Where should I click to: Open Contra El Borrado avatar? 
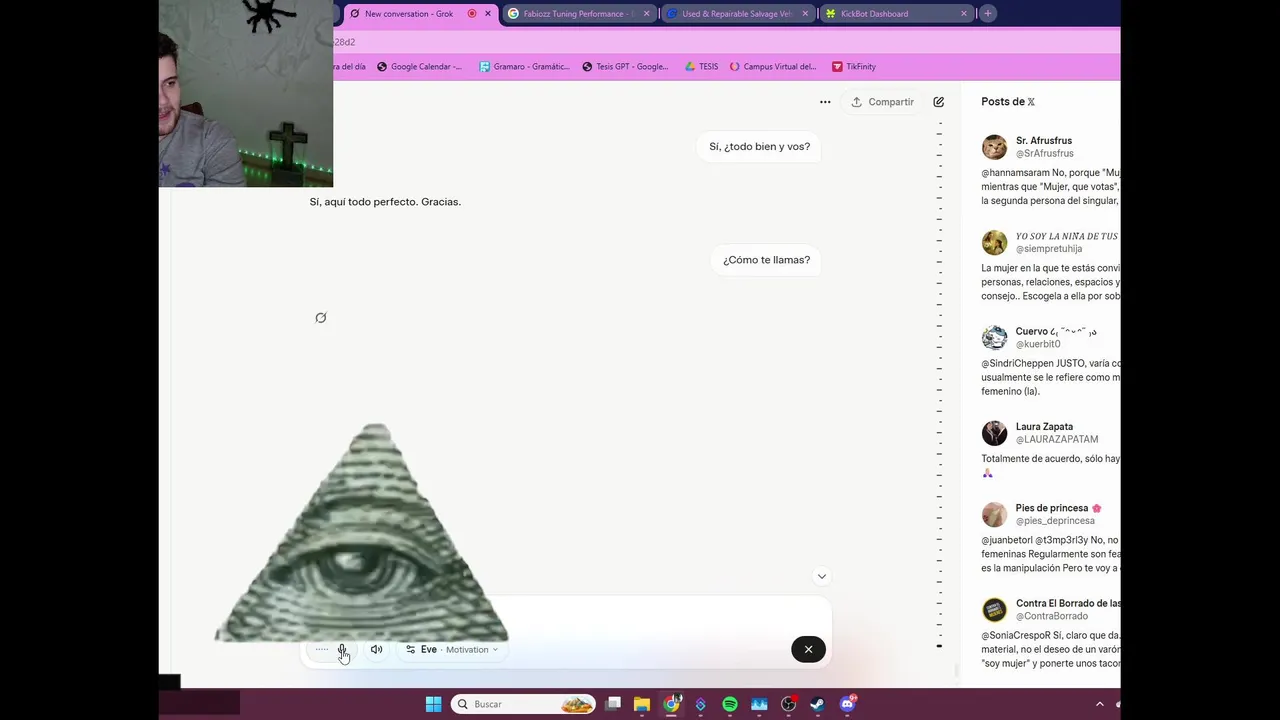coord(994,610)
